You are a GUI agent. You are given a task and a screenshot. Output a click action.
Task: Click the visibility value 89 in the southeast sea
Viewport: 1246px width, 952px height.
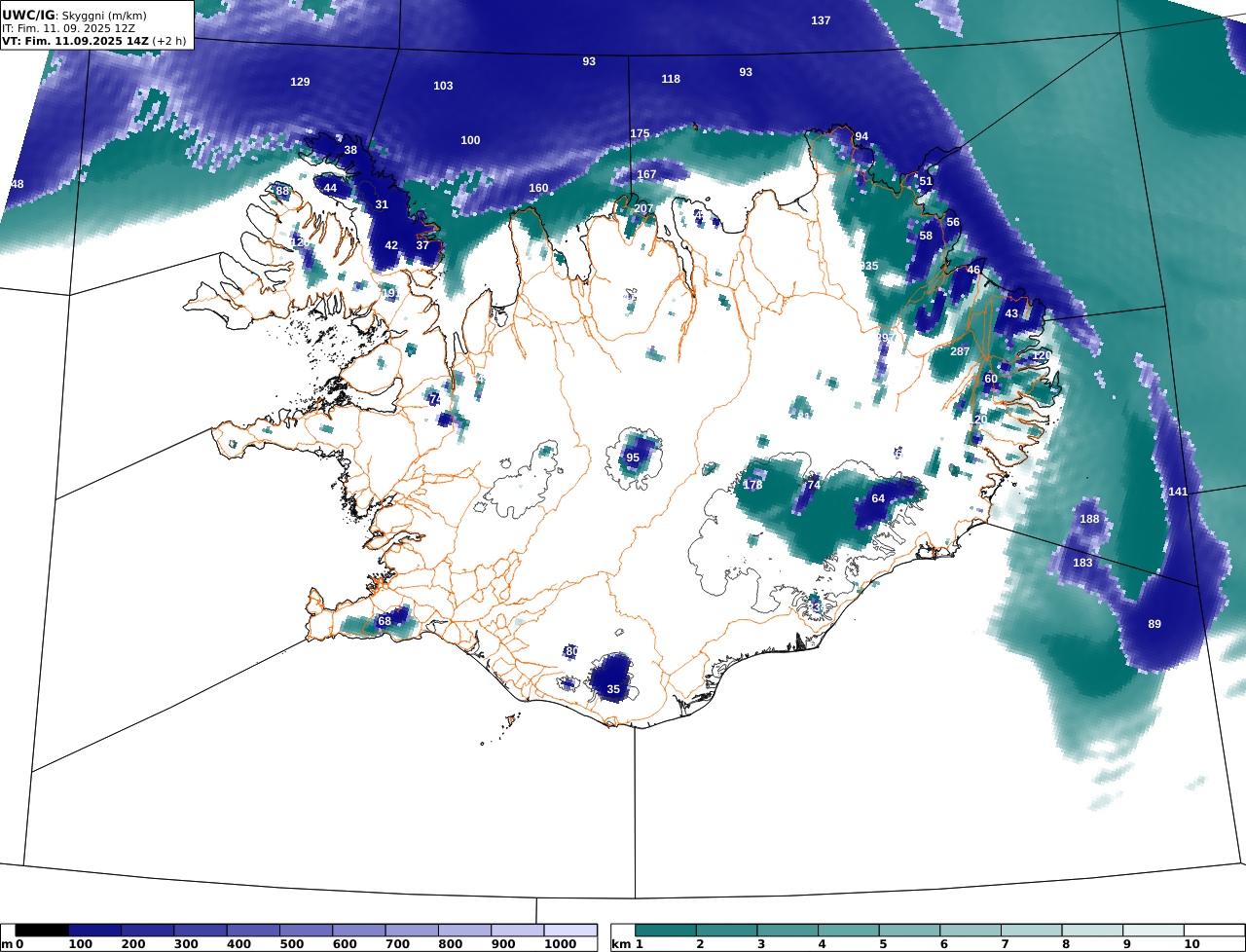point(1154,624)
